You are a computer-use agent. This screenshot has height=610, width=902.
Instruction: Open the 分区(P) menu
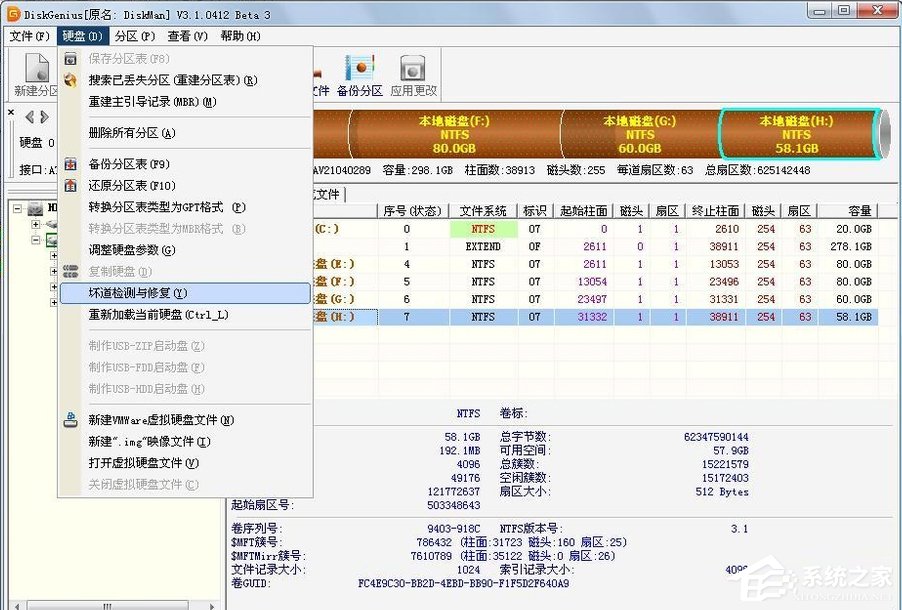[135, 35]
